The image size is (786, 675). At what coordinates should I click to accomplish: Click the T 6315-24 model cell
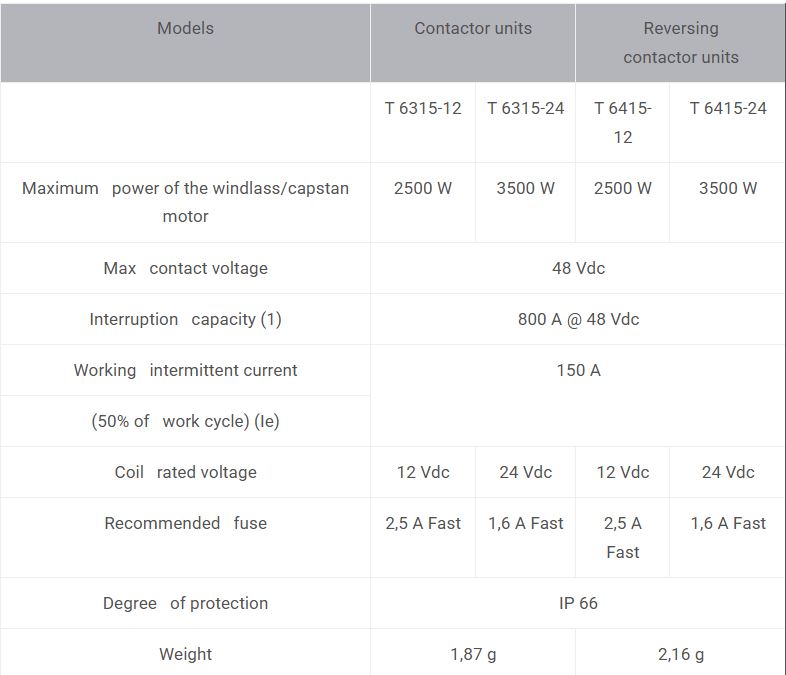click(x=525, y=108)
